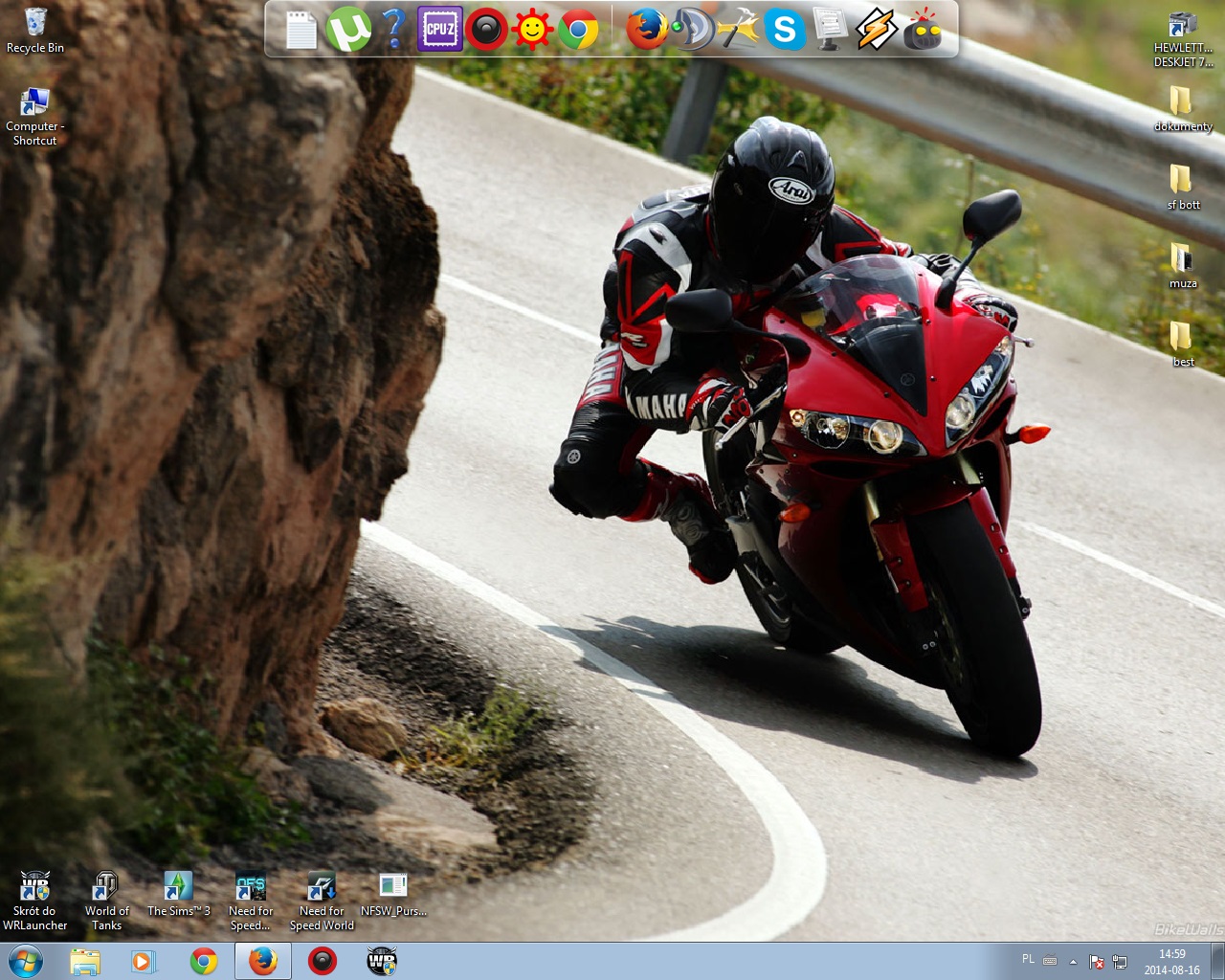Select Need for Speed World desktop shortcut
The height and width of the screenshot is (980, 1225).
tap(322, 902)
